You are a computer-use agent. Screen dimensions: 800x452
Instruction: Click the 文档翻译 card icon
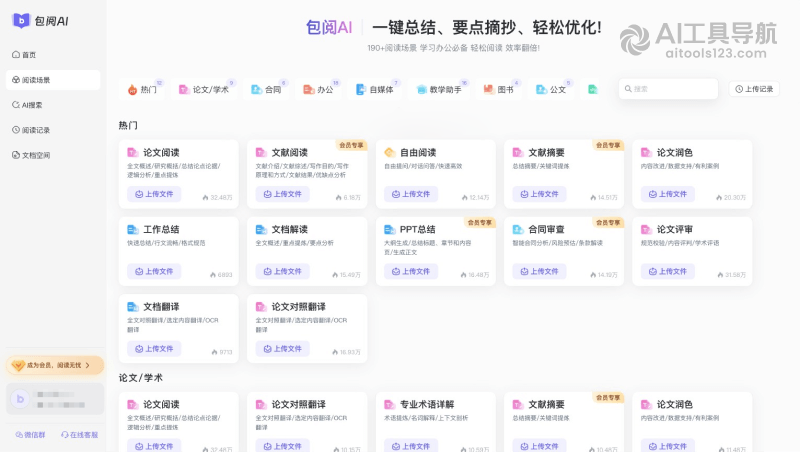coord(133,307)
